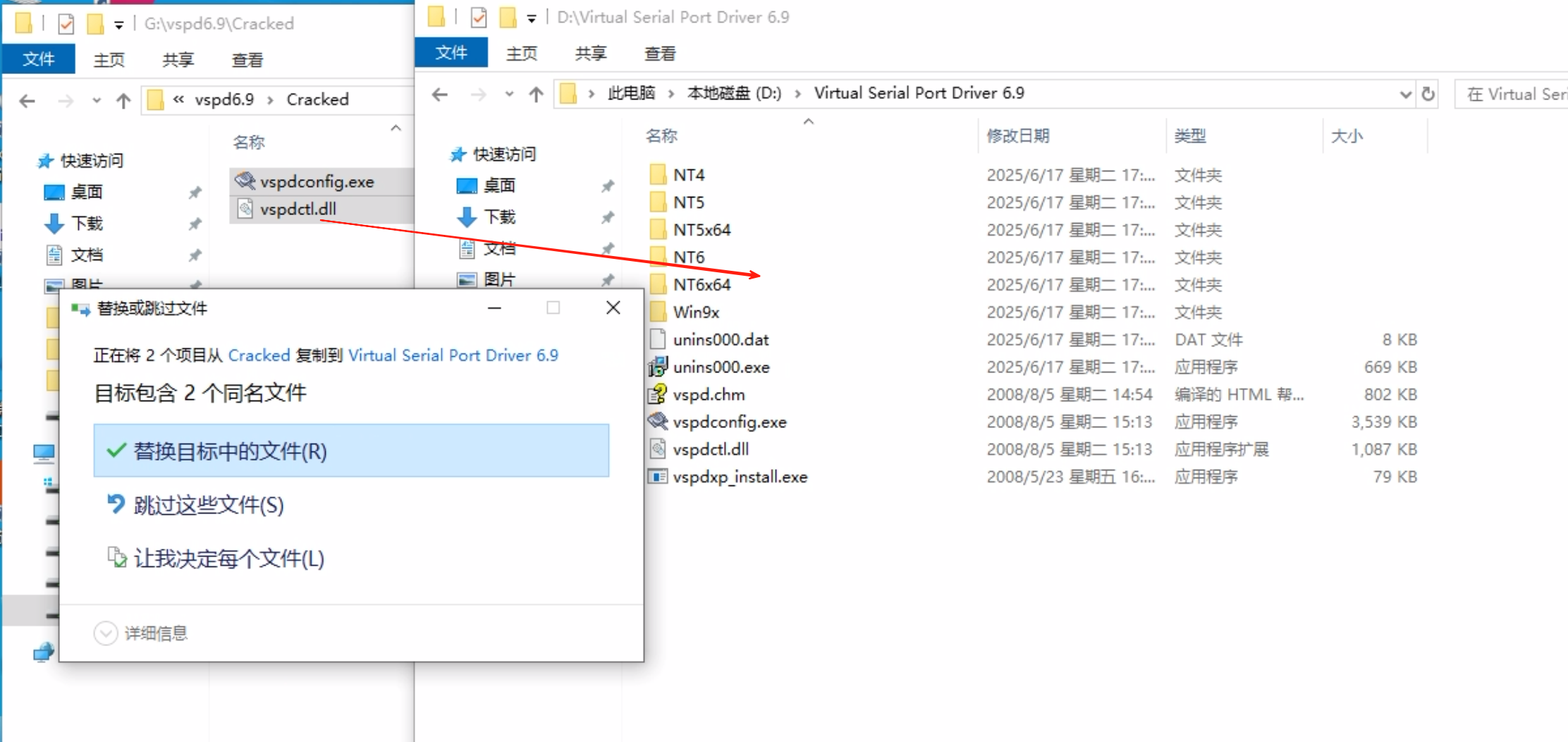Click properties checkmark icon in right title bar
This screenshot has width=1568, height=742.
click(479, 17)
